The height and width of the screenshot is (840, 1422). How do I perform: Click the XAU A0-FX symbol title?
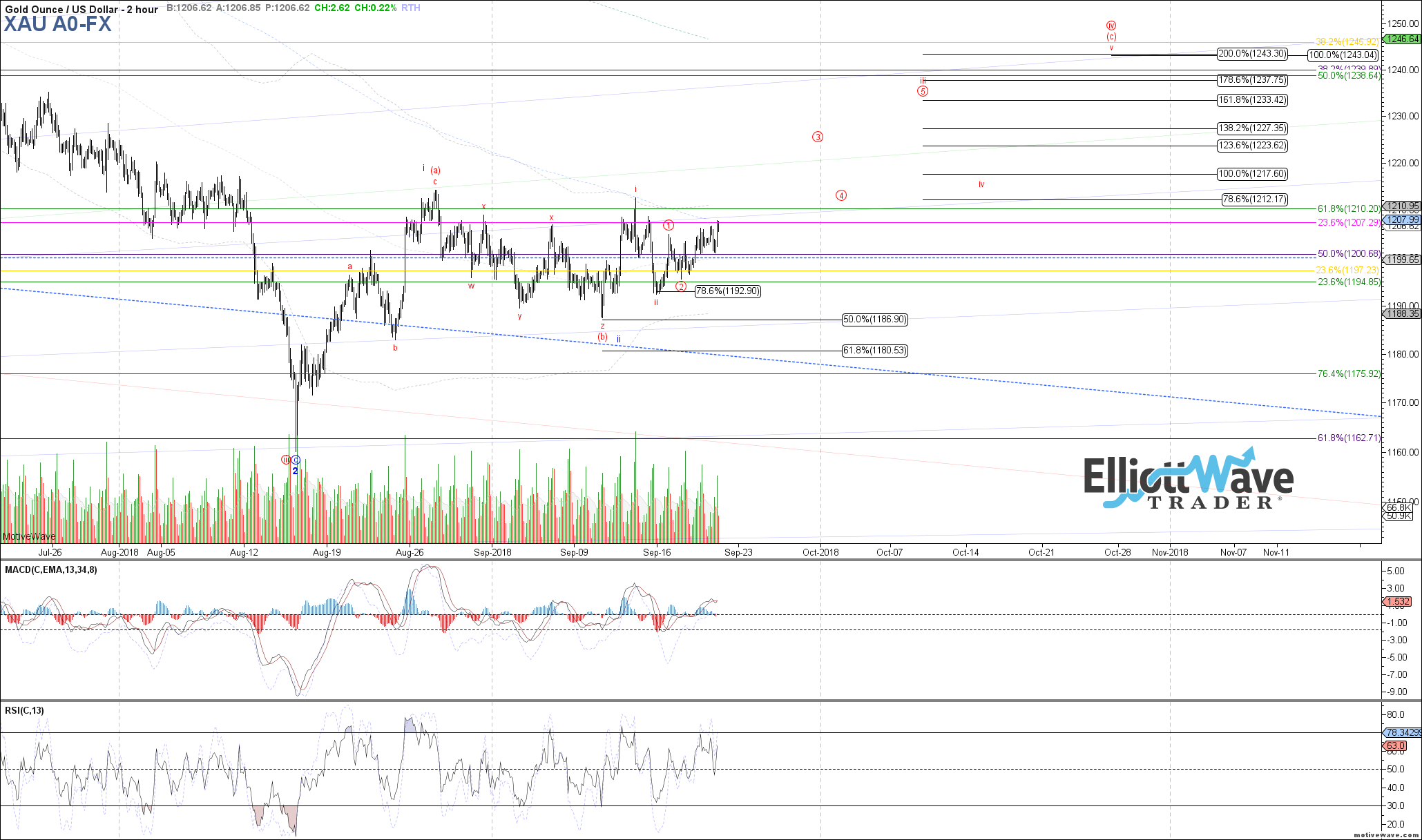pyautogui.click(x=57, y=25)
